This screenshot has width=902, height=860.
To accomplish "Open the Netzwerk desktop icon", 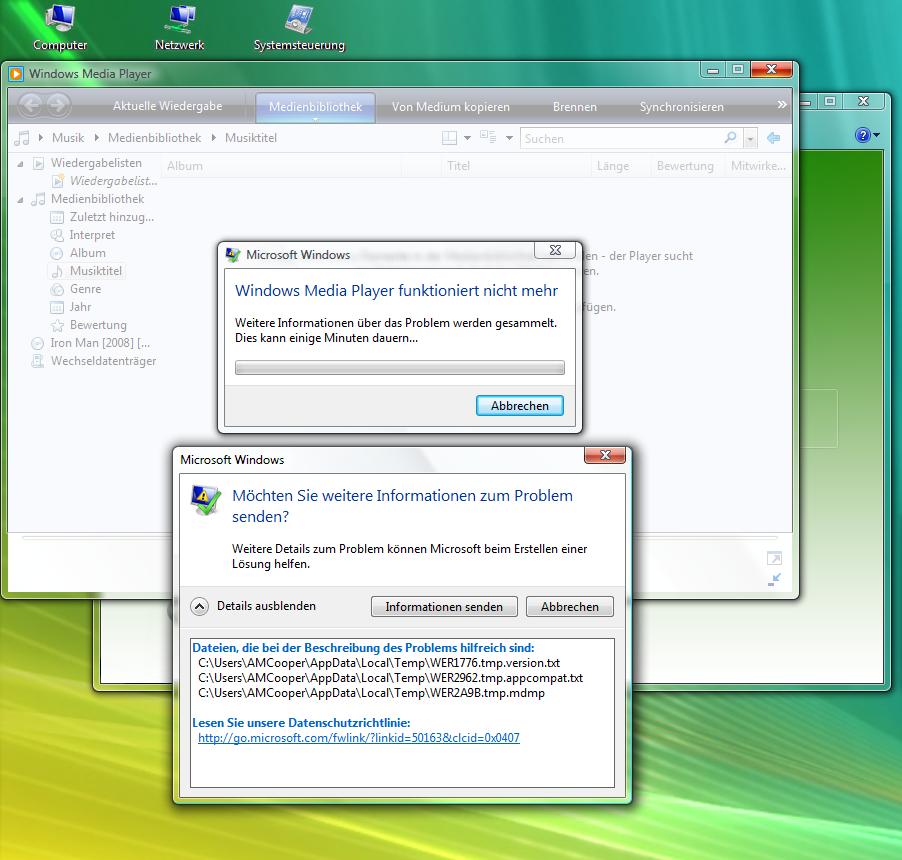I will click(x=179, y=26).
